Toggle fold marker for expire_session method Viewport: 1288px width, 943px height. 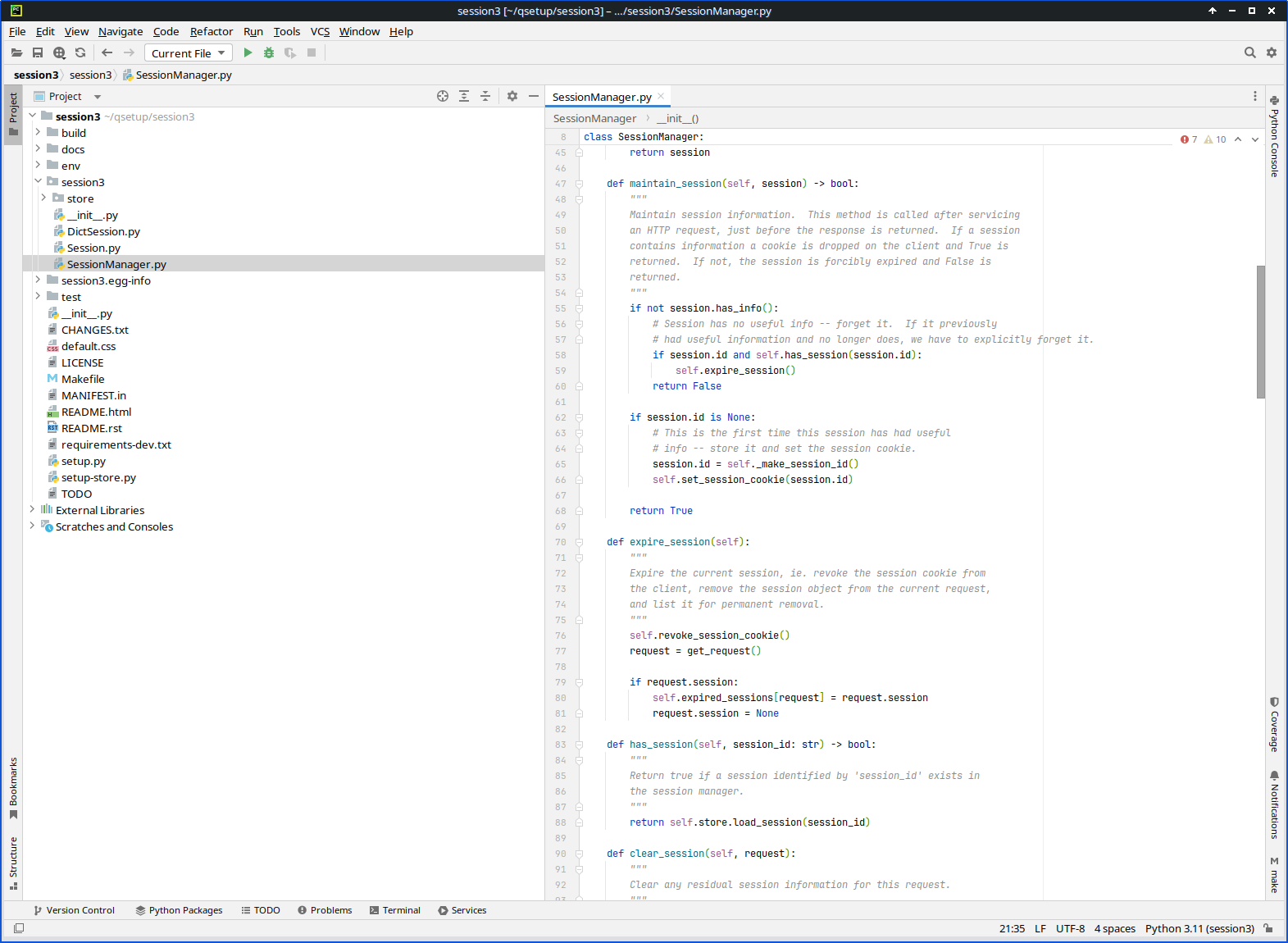579,542
